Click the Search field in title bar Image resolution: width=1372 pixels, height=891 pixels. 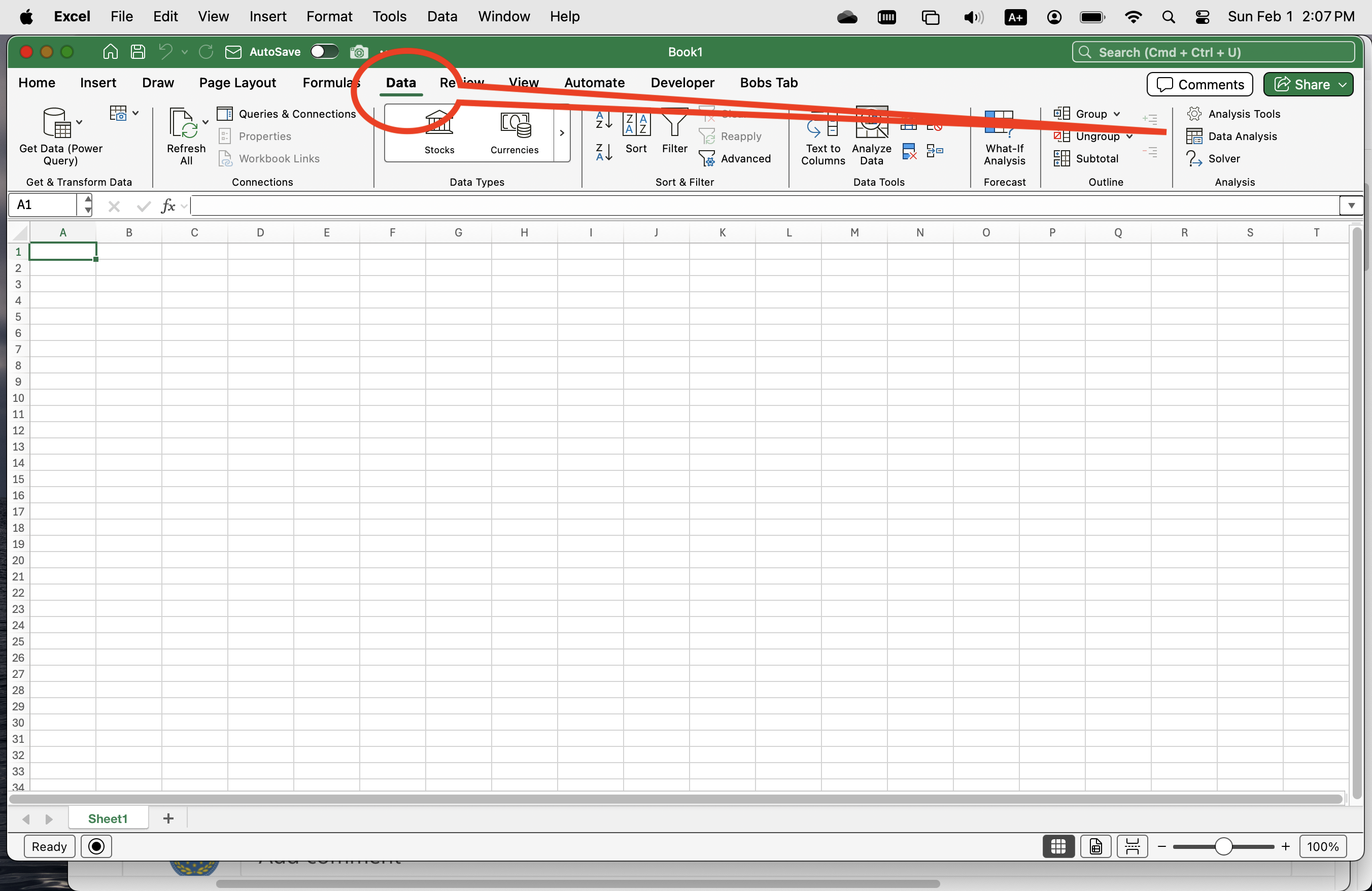click(x=1213, y=52)
